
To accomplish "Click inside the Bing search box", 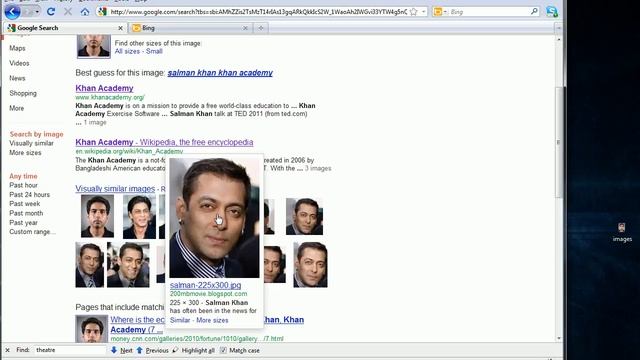I will (x=489, y=12).
